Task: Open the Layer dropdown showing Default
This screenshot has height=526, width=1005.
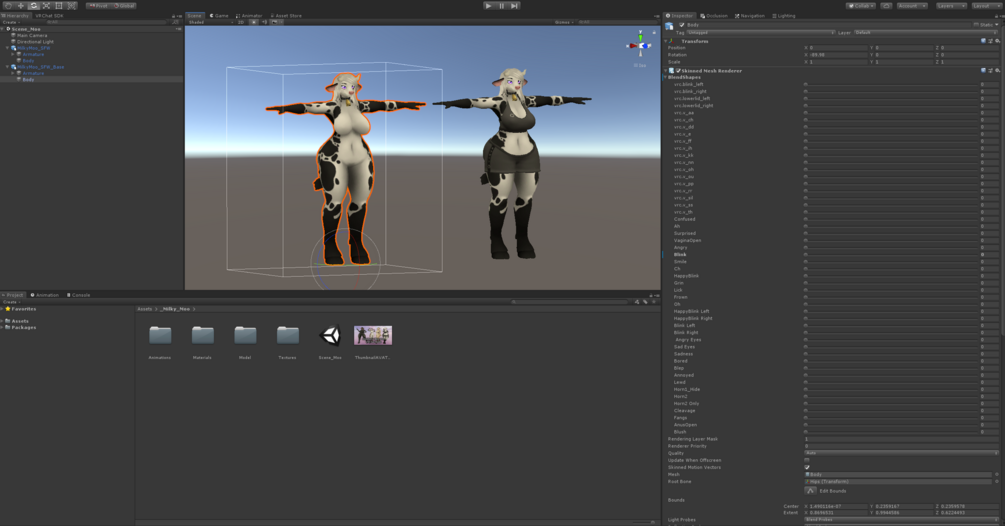Action: click(x=926, y=32)
